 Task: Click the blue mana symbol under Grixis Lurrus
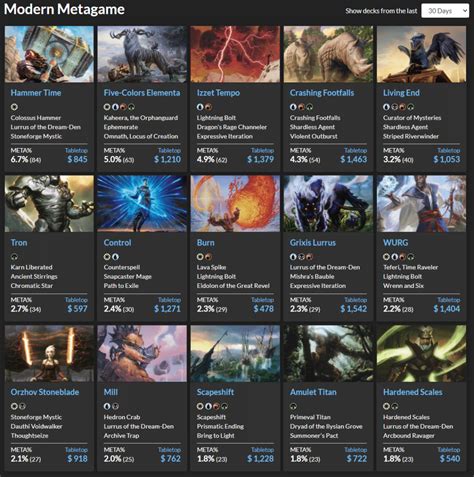coord(293,257)
